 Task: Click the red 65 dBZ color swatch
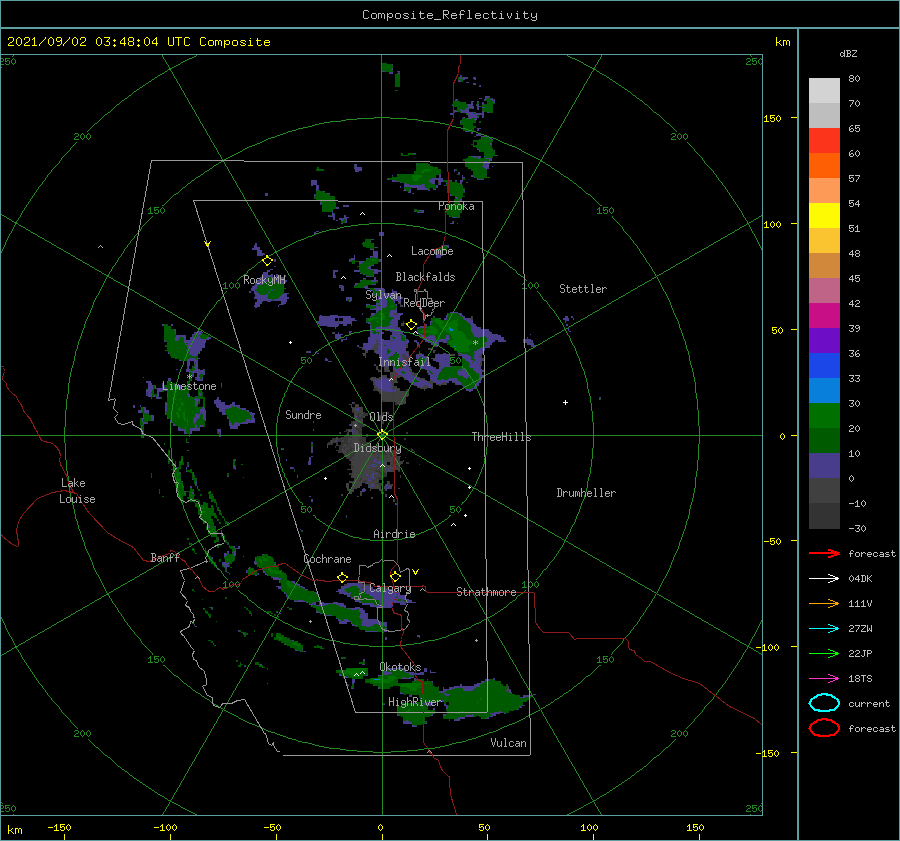[824, 140]
